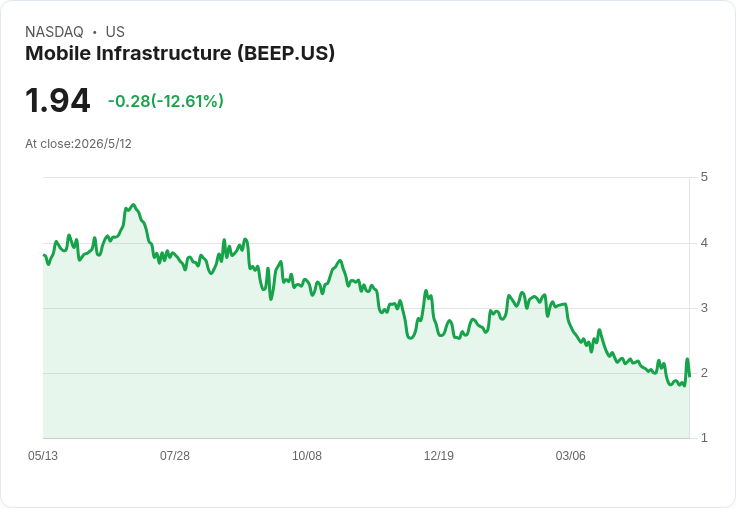The height and width of the screenshot is (508, 736).
Task: Select the current price 1.94
Action: pyautogui.click(x=57, y=100)
